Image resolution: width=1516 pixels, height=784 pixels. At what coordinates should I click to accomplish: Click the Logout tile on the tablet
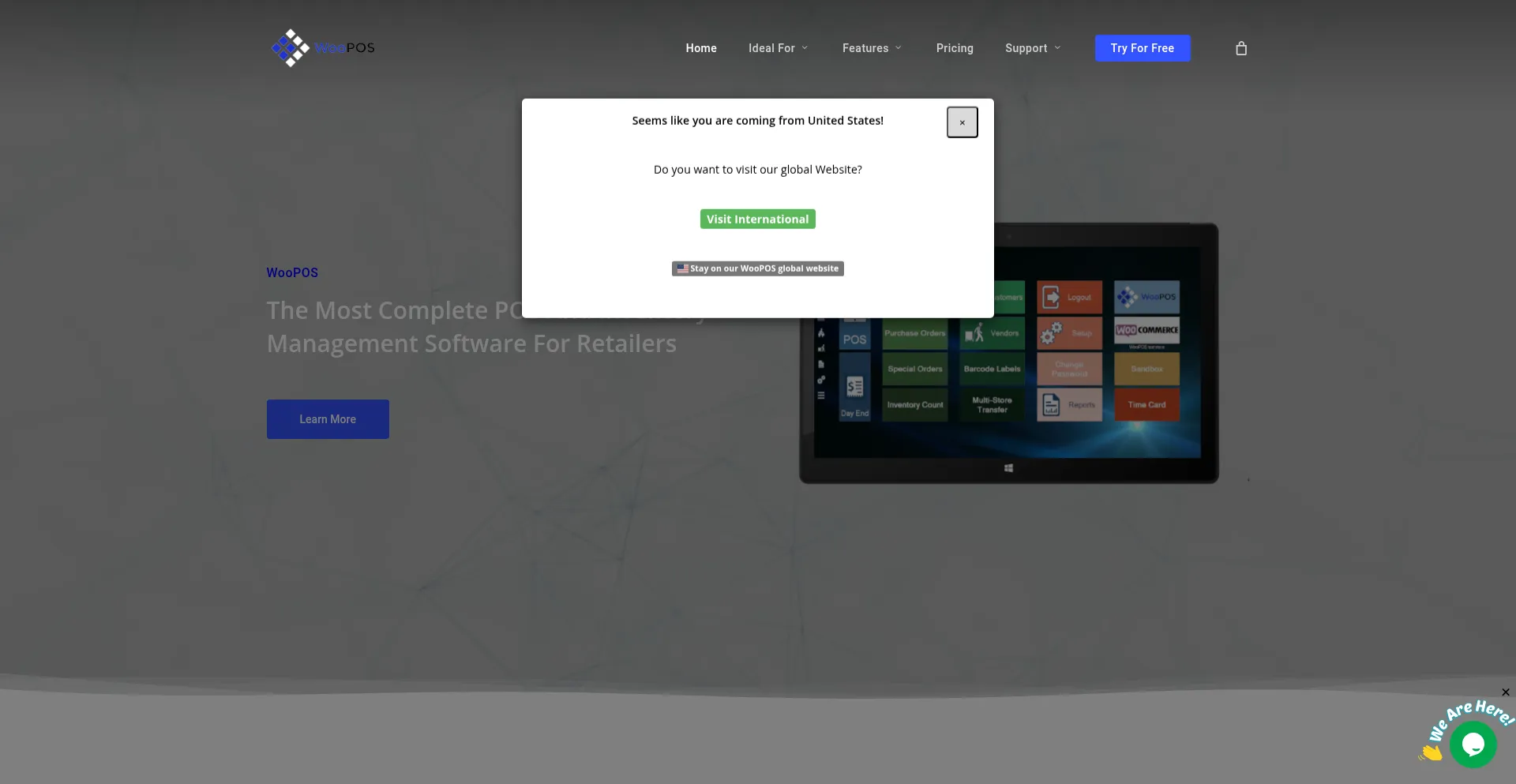pyautogui.click(x=1069, y=298)
